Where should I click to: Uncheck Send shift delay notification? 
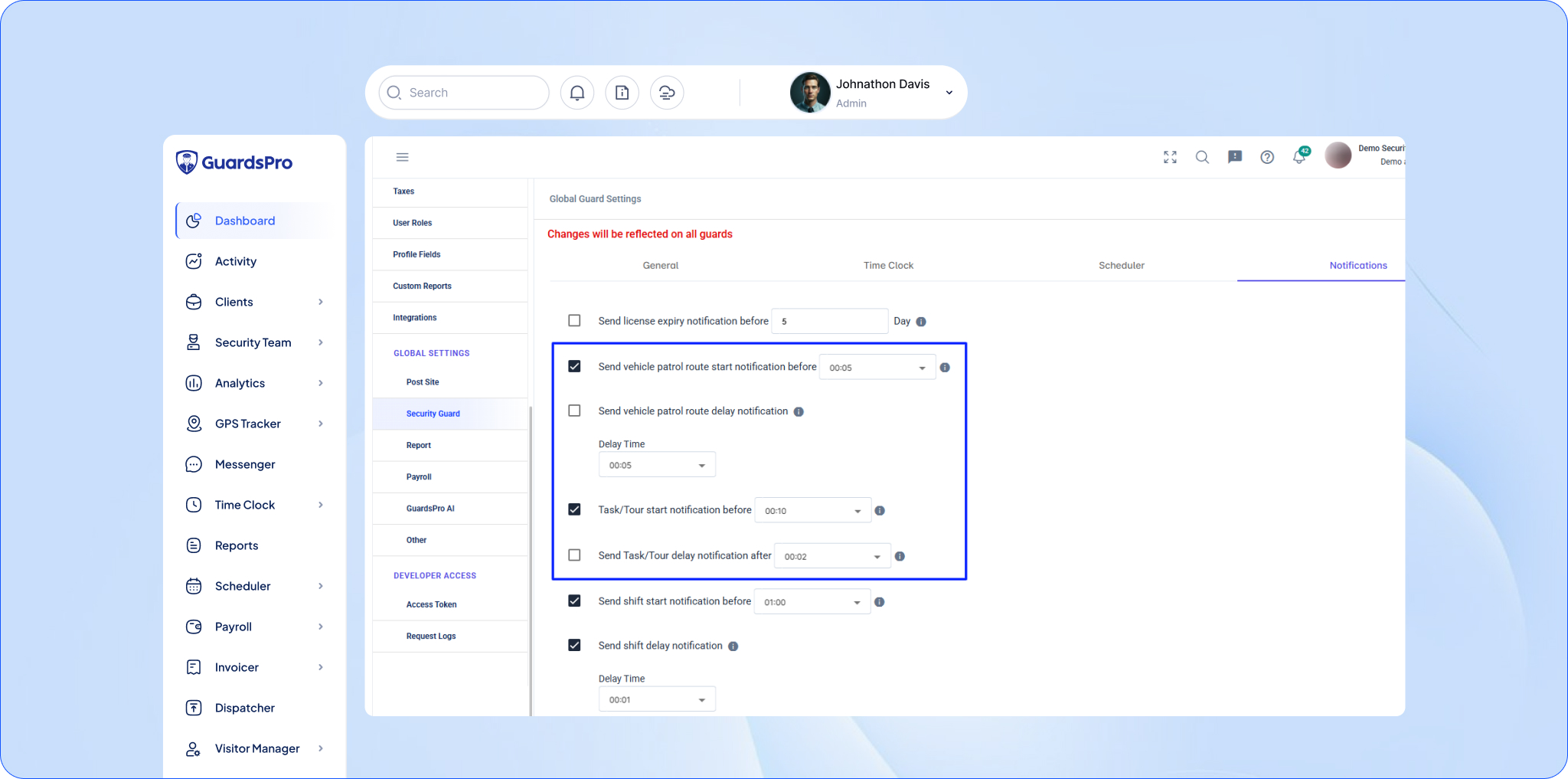(574, 645)
